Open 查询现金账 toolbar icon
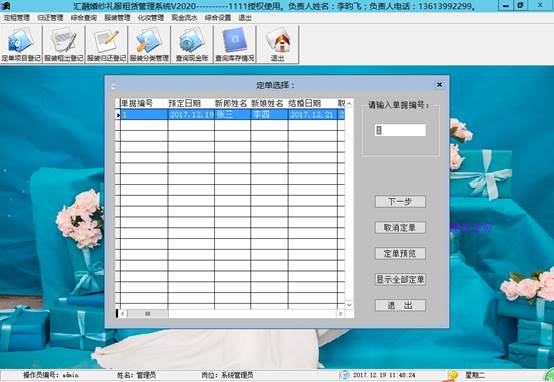This screenshot has height=382, width=554. pyautogui.click(x=192, y=45)
